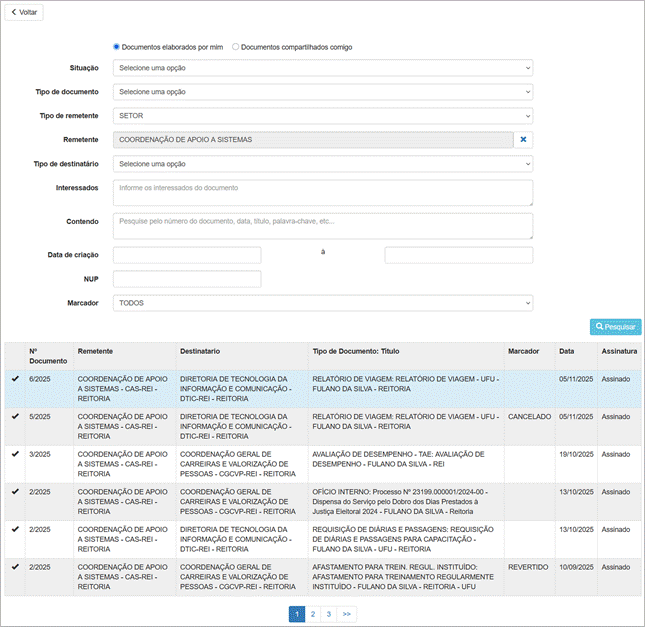Viewport: 645px width, 627px height.
Task: Click checkmark on Requisição de Diárias row
Action: (x=15, y=529)
